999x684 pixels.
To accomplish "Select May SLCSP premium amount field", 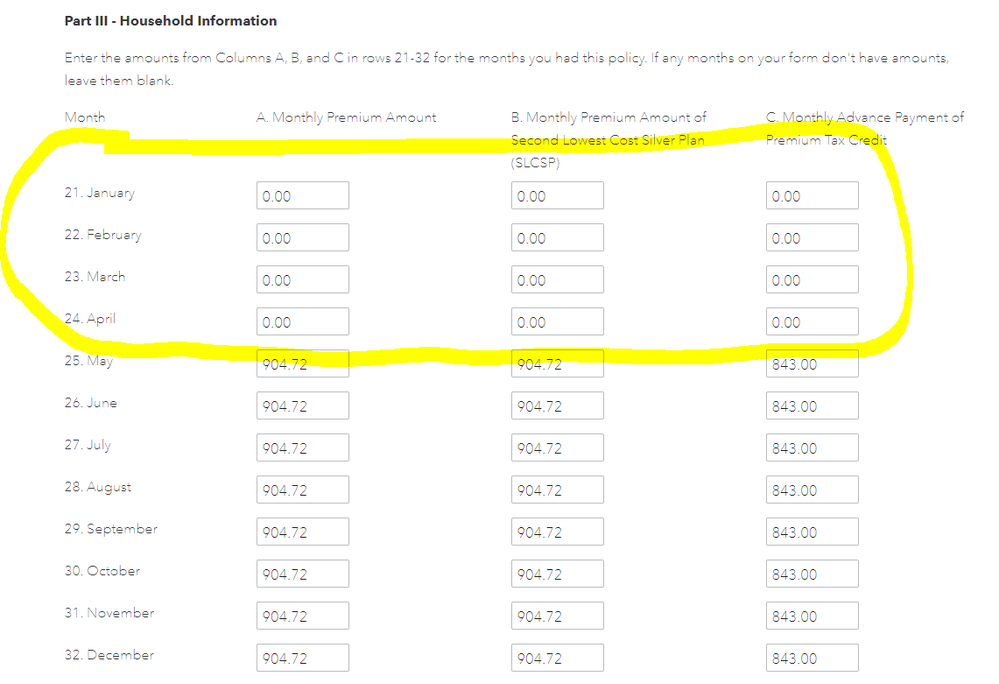I will 557,364.
